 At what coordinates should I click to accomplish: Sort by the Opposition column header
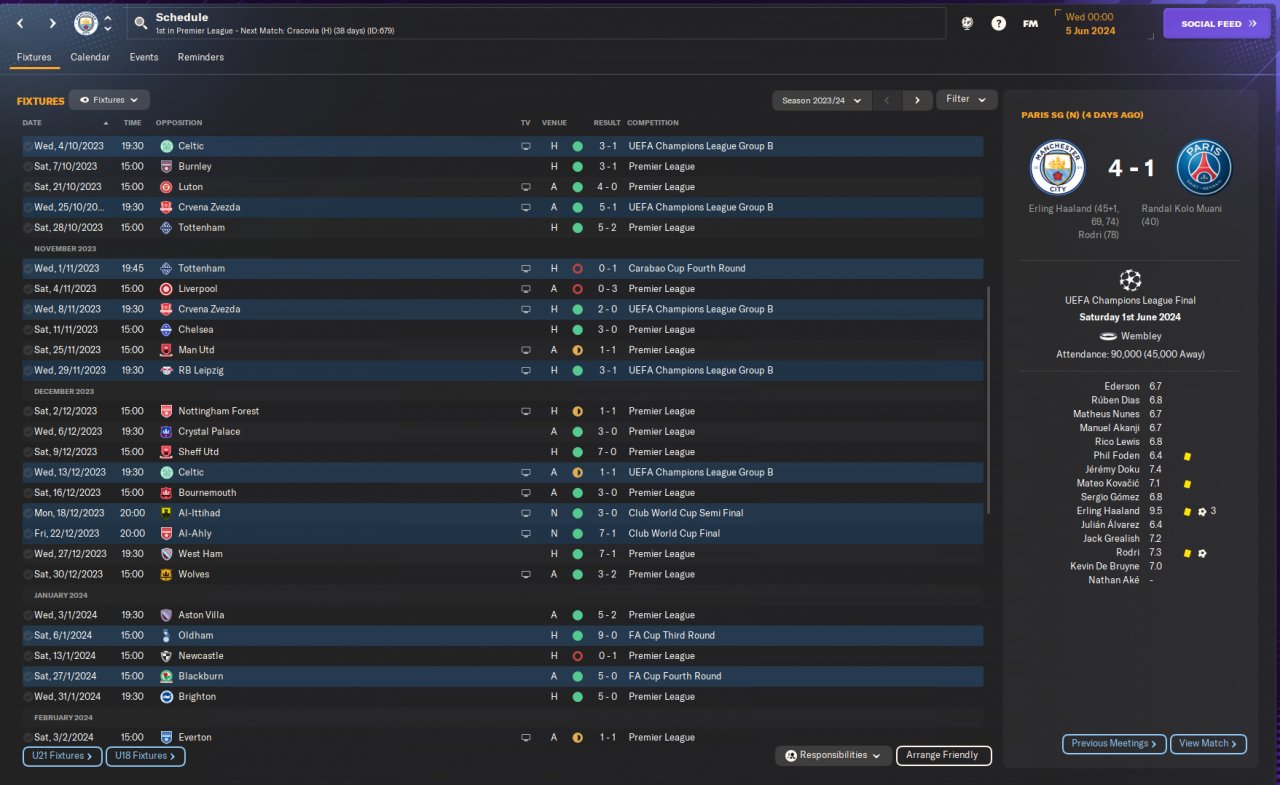pyautogui.click(x=179, y=123)
